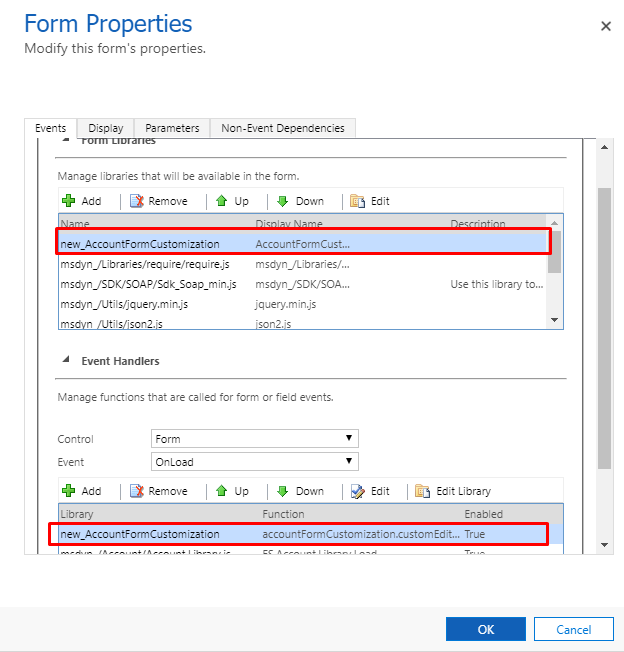Image resolution: width=624 pixels, height=652 pixels.
Task: Switch to the Events tab
Action: 50,128
